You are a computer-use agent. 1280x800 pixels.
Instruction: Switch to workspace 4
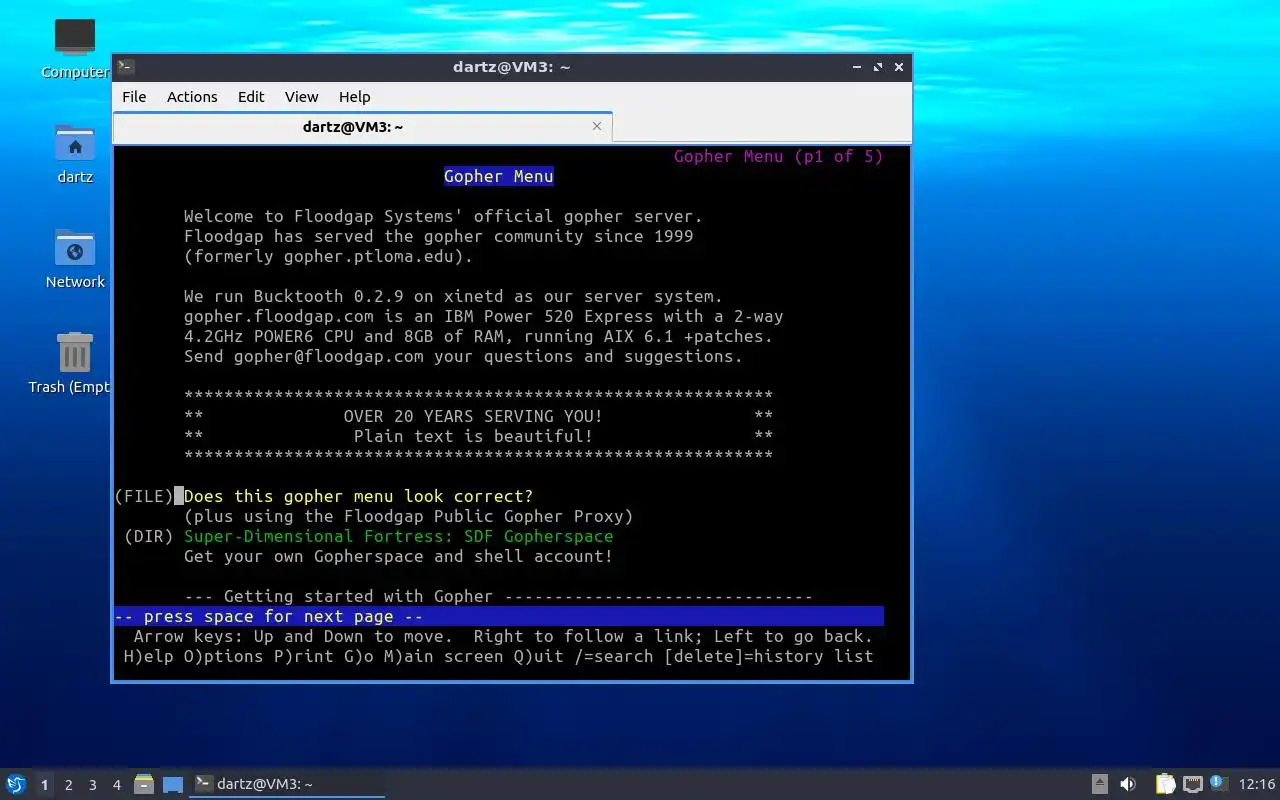(x=117, y=785)
